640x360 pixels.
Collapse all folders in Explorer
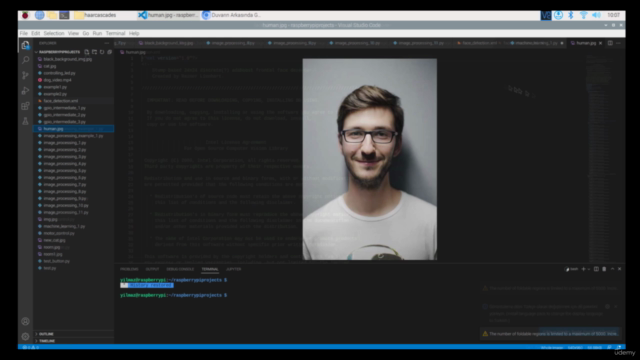(109, 52)
